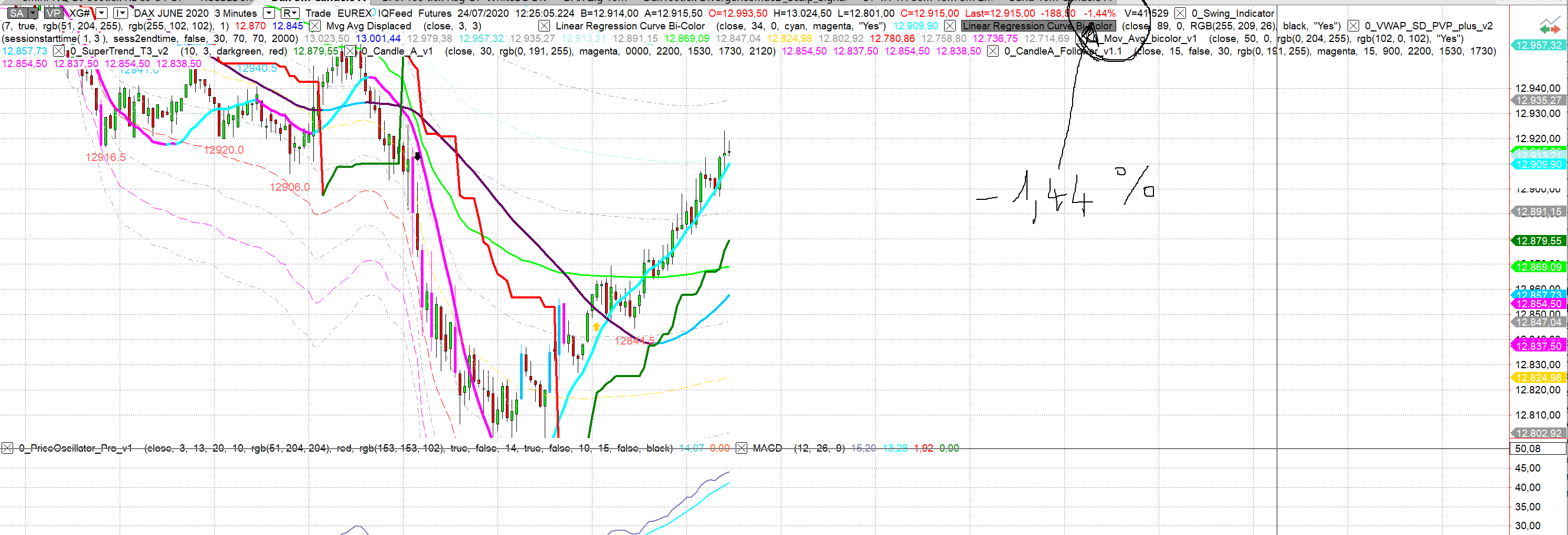Click the 24/07/2020 date in header
Viewport: 1568px width, 535px height.
coord(483,13)
